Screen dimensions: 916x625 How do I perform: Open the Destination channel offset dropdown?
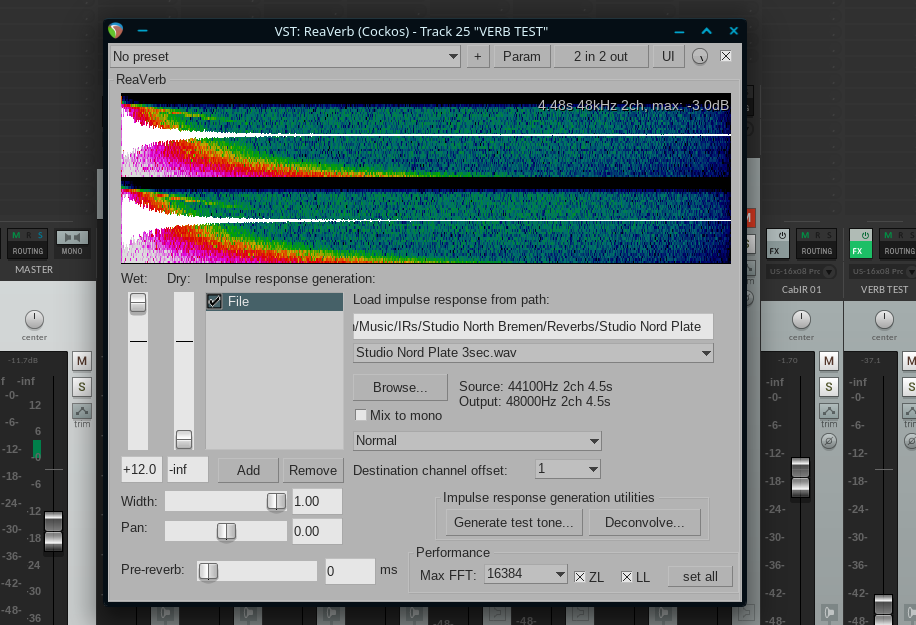(x=568, y=469)
